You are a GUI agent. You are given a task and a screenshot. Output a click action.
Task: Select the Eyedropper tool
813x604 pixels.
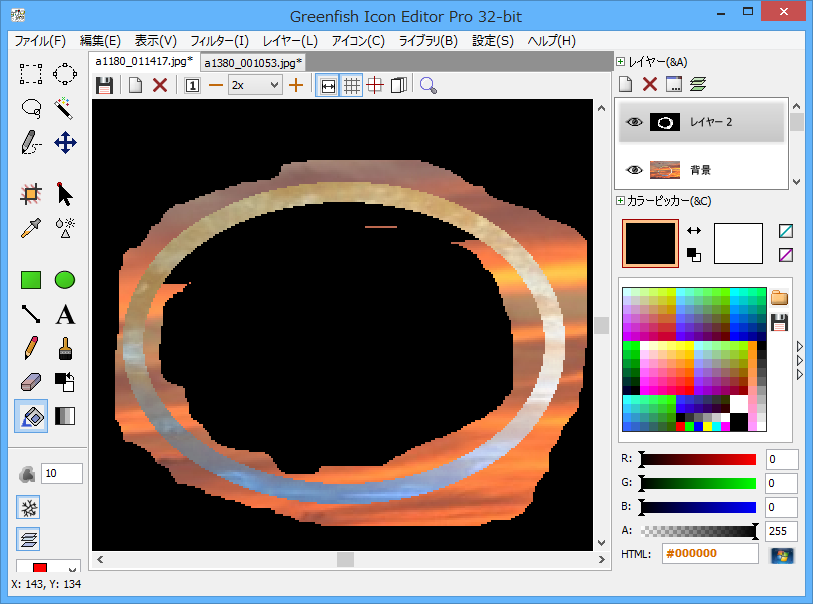point(31,227)
